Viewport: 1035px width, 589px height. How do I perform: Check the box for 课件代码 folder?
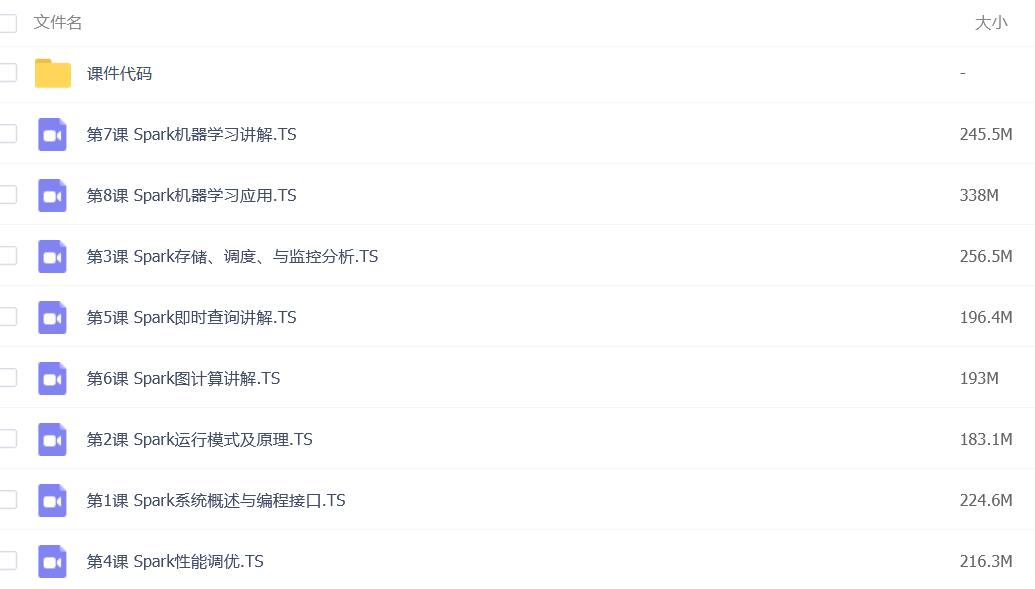(8, 73)
